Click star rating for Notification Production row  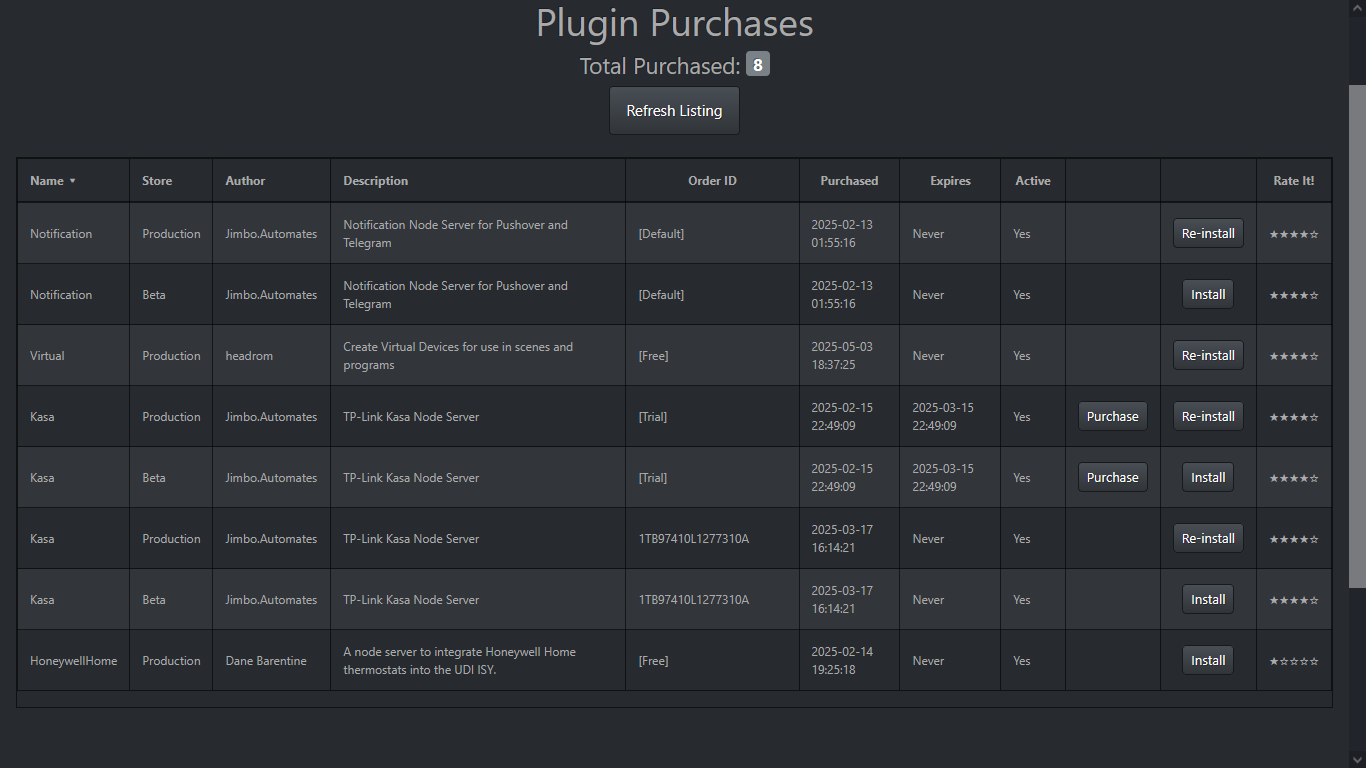[x=1293, y=234]
